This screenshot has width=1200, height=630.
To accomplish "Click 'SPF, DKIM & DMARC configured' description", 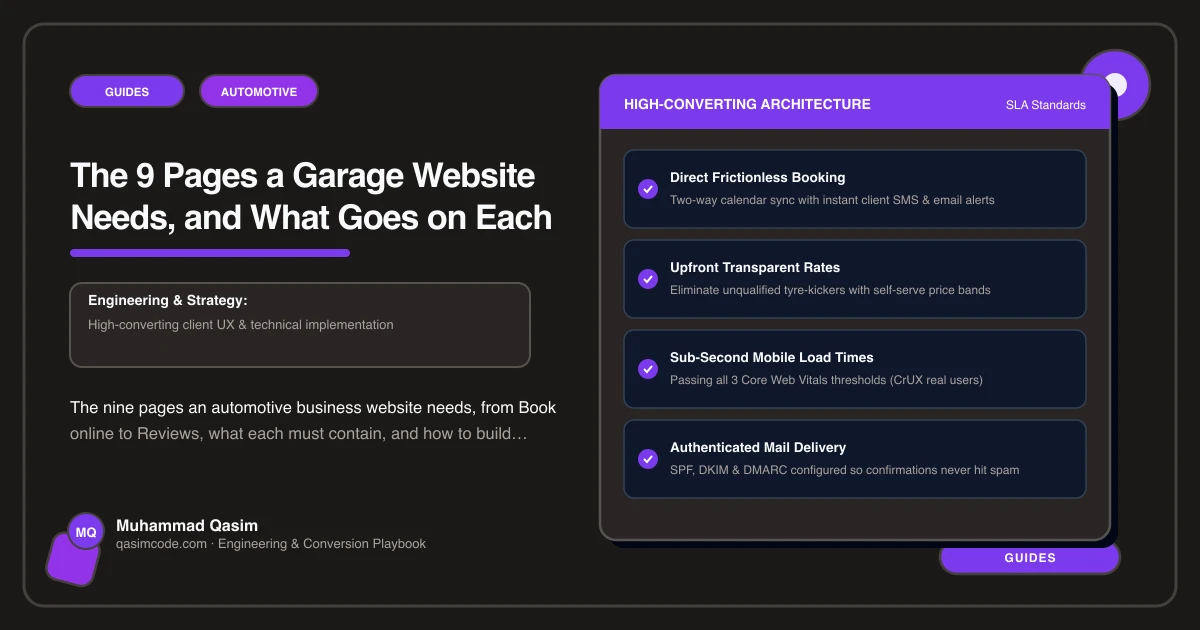I will pyautogui.click(x=844, y=470).
